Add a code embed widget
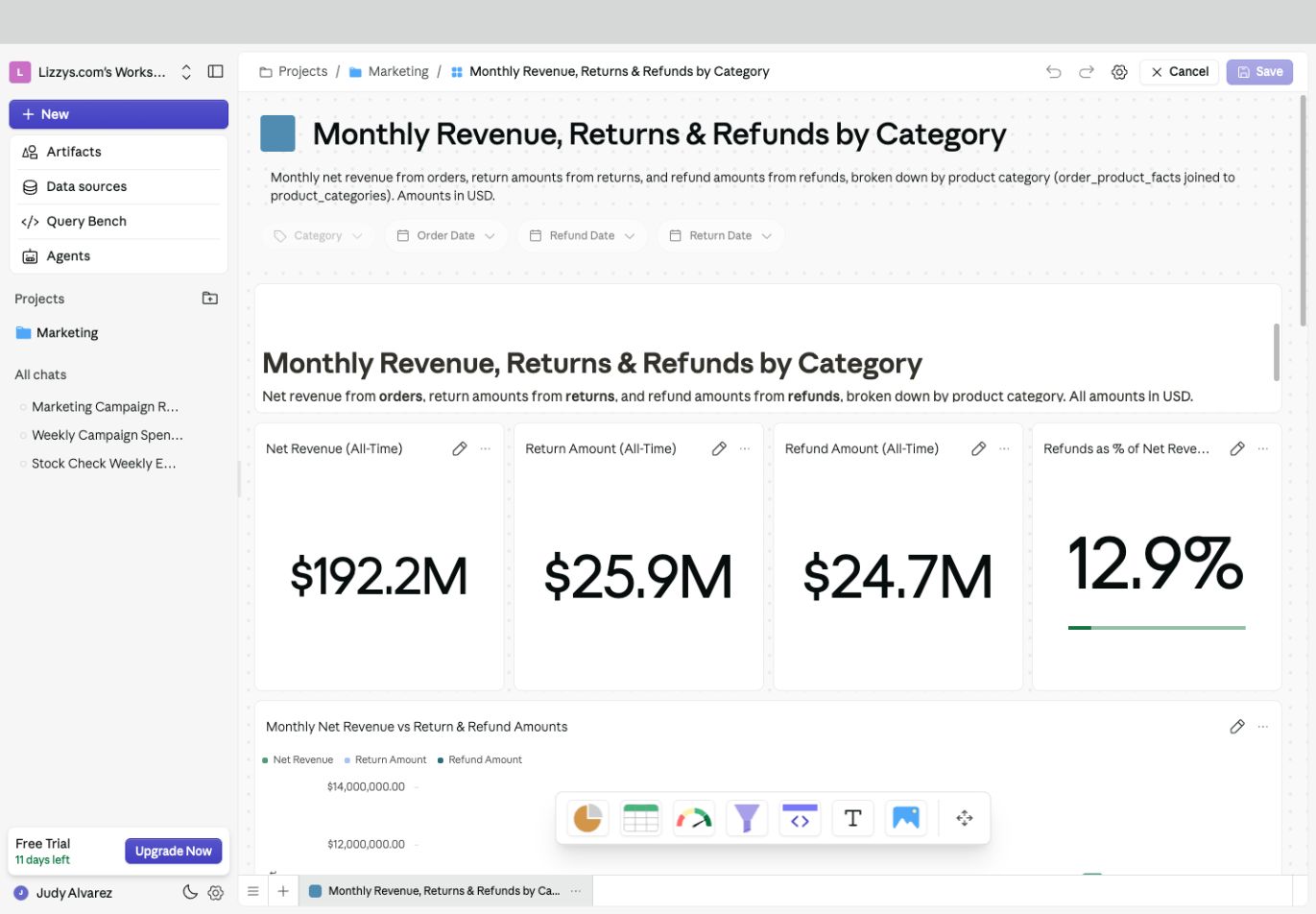The width and height of the screenshot is (1316, 914). click(x=800, y=818)
